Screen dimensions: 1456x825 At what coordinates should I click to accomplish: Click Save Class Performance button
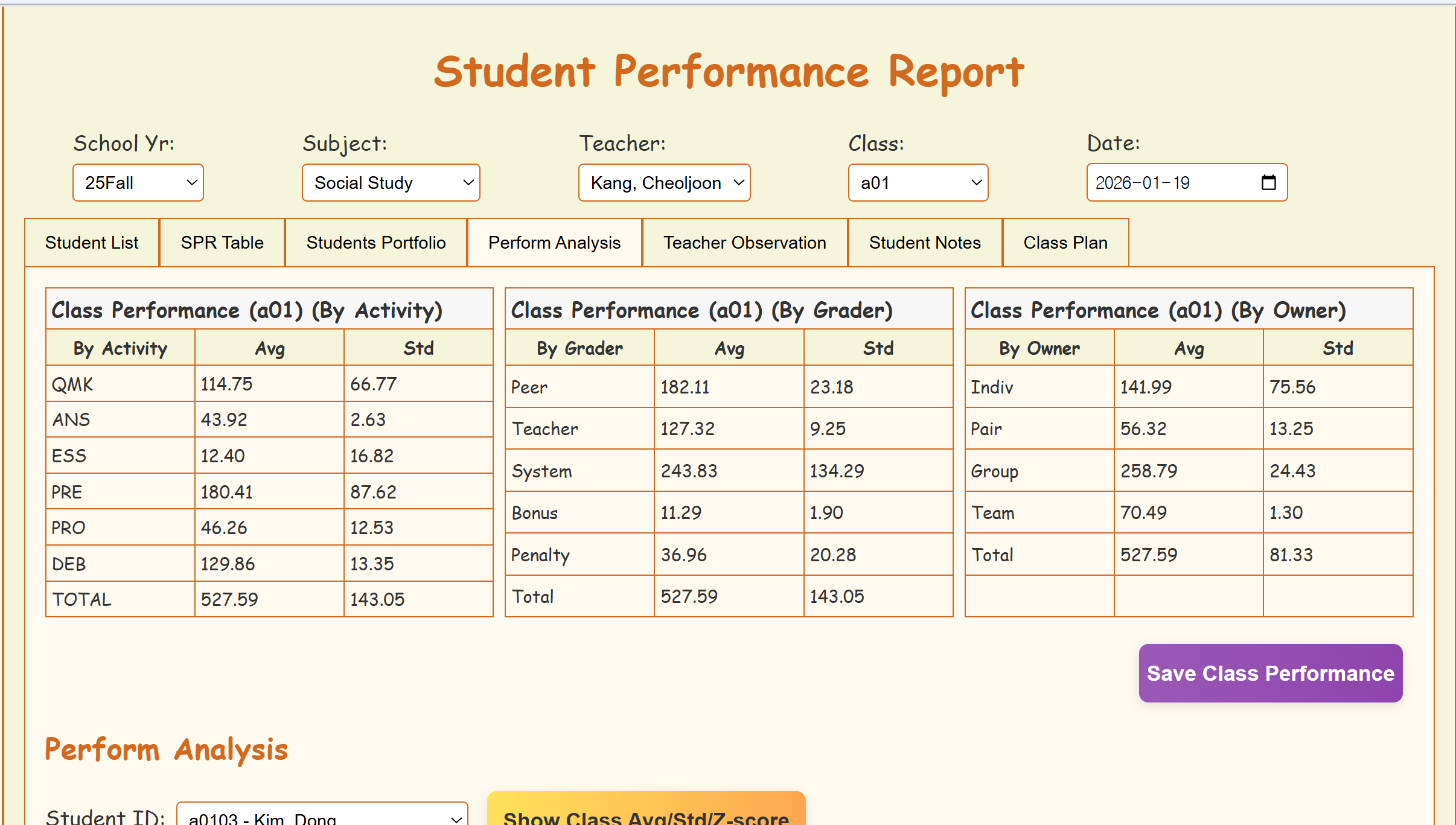pos(1270,673)
